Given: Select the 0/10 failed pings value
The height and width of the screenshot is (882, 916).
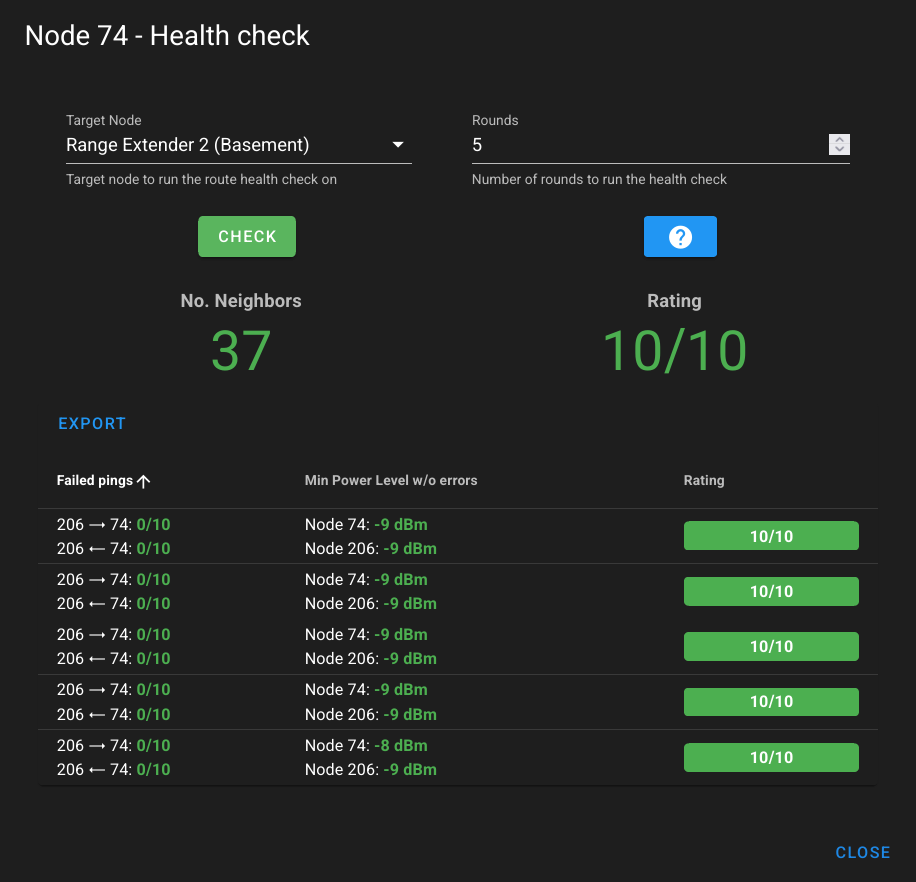Looking at the screenshot, I should coord(155,524).
